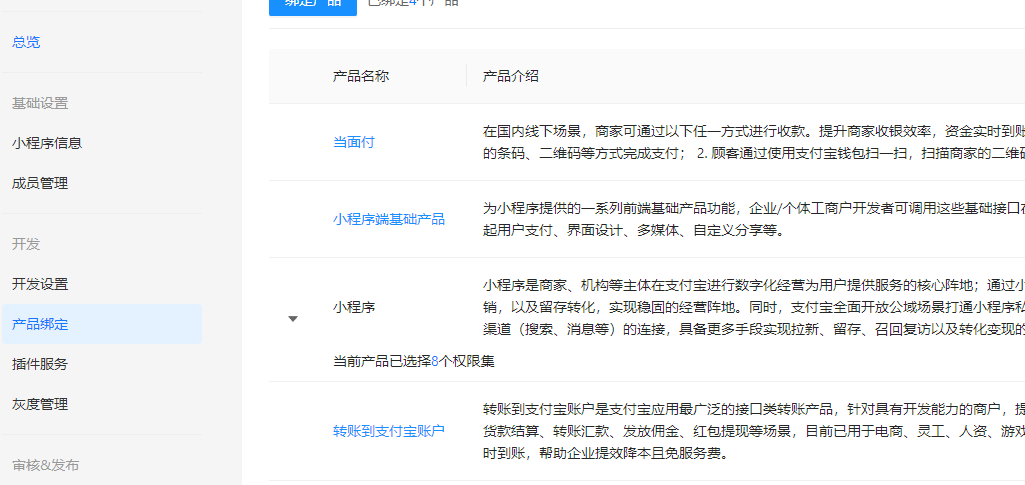This screenshot has width=1025, height=485.
Task: Click the 审核&发布 section label
Action: click(x=46, y=465)
